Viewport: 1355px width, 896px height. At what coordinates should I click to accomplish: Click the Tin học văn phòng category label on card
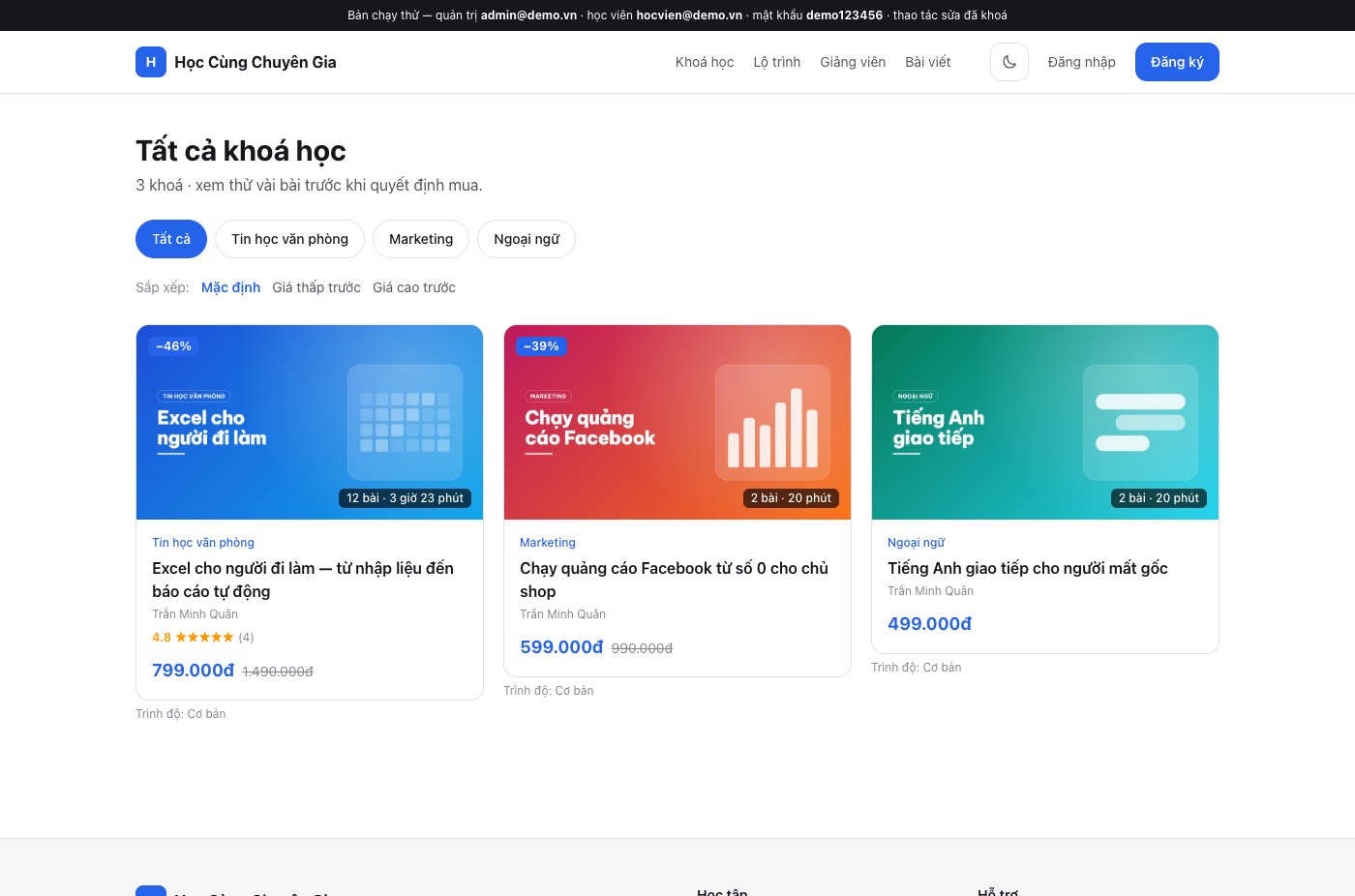click(203, 543)
